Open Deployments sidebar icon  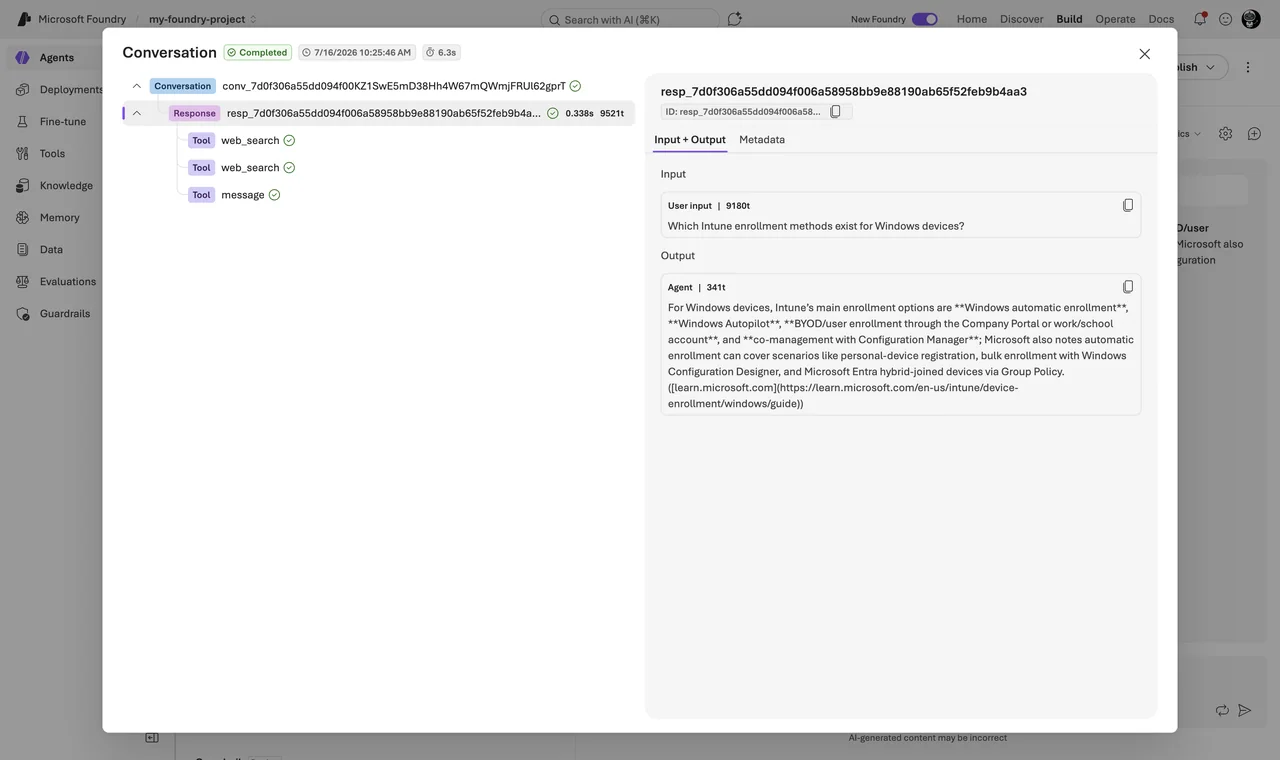[x=23, y=90]
